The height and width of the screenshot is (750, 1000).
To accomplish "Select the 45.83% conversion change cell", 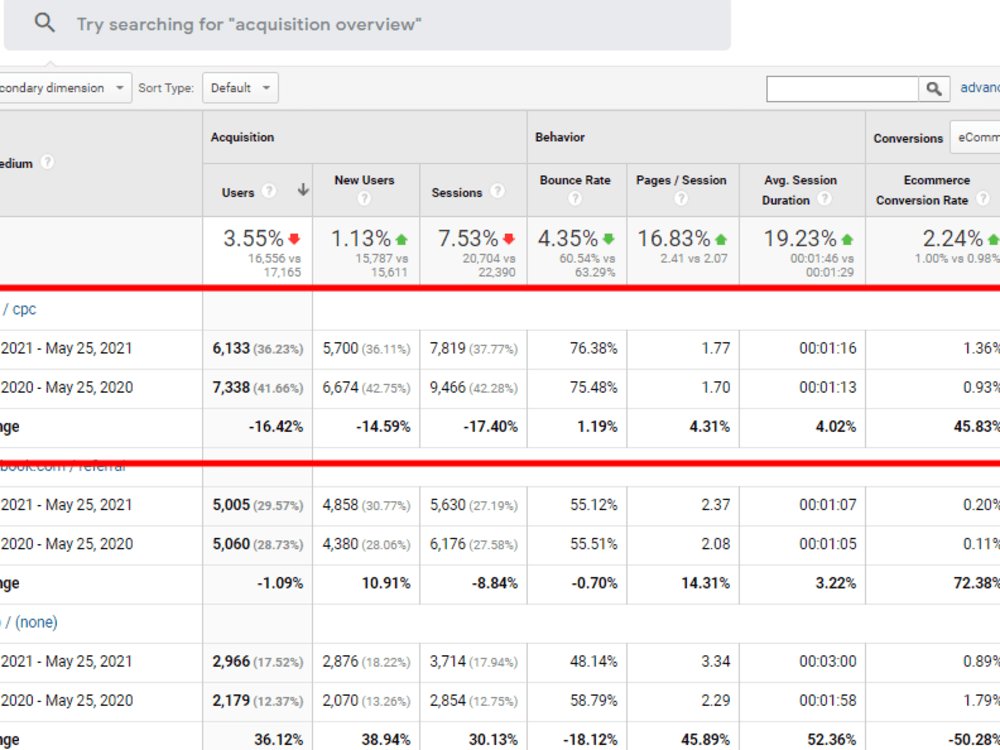I will (932, 427).
